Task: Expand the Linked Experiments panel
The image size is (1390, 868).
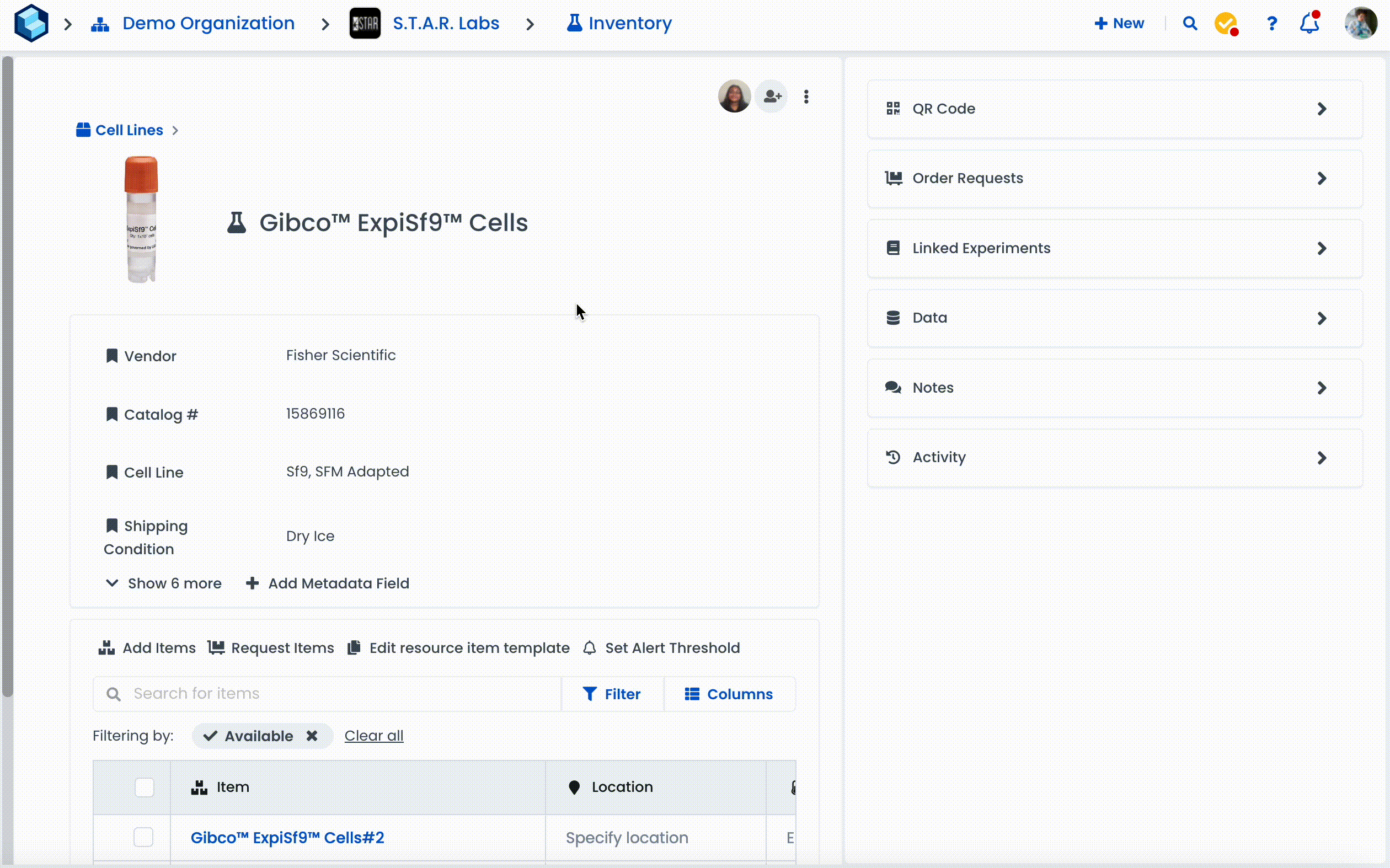Action: tap(1114, 248)
